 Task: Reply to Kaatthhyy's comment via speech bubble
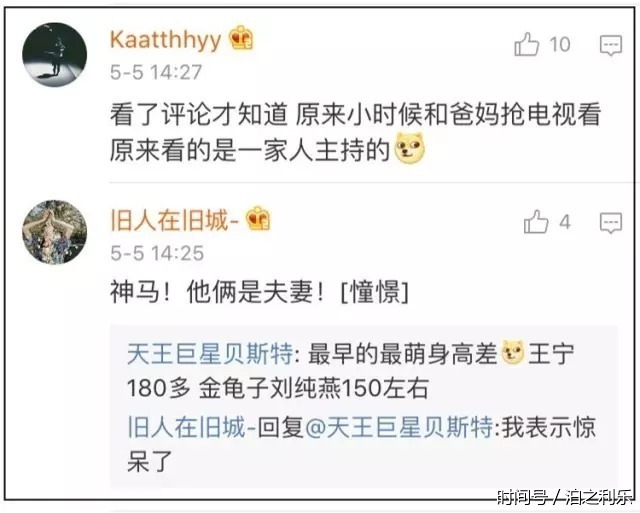(611, 45)
